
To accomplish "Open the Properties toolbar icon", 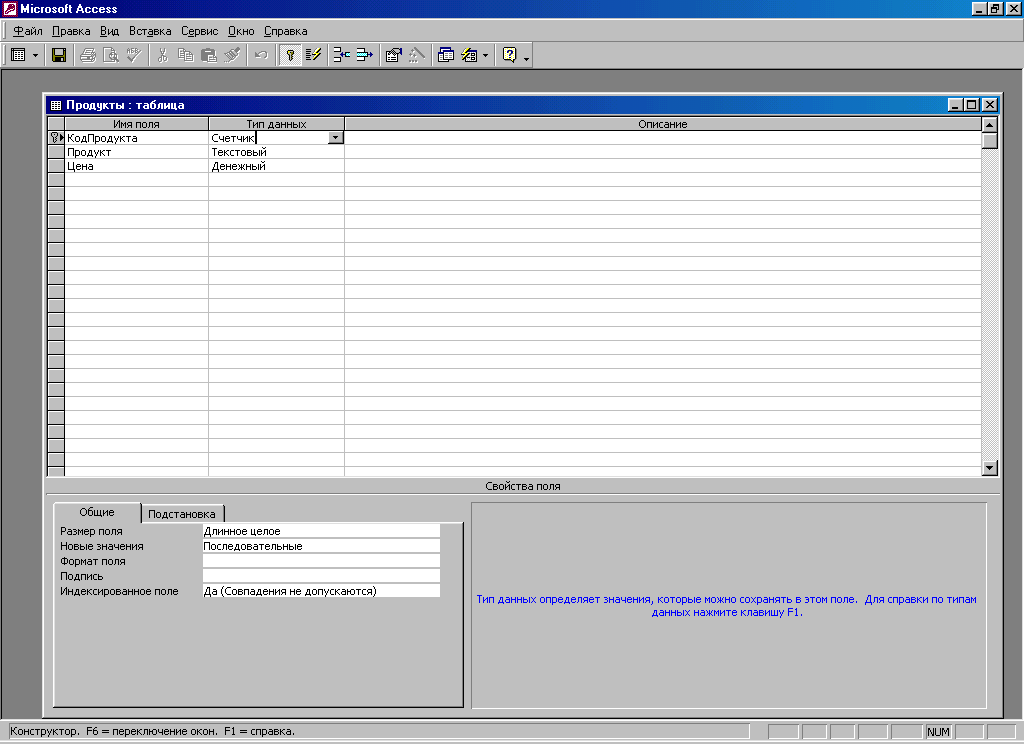I will pos(393,56).
